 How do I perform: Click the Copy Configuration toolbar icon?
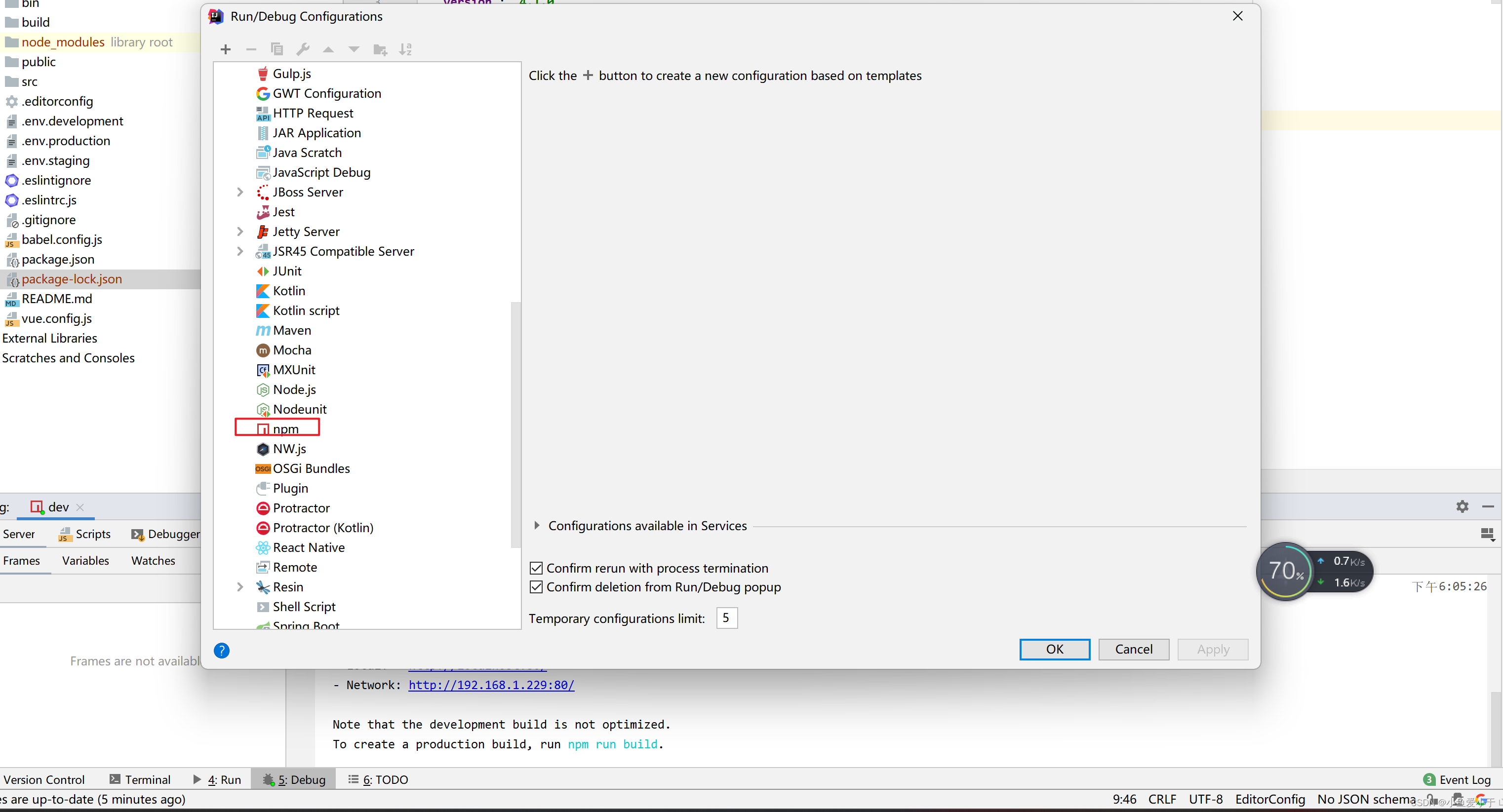pos(277,49)
